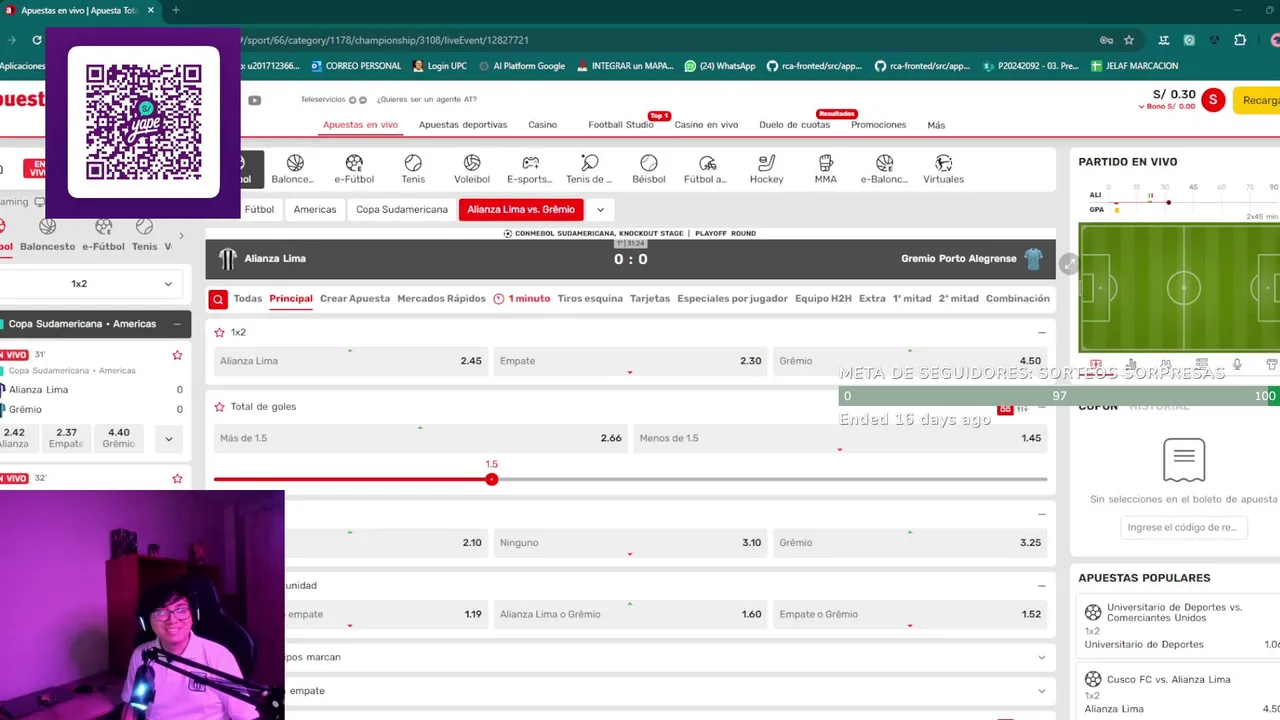
Task: Switch to the 1 minuto markets tab
Action: click(522, 299)
